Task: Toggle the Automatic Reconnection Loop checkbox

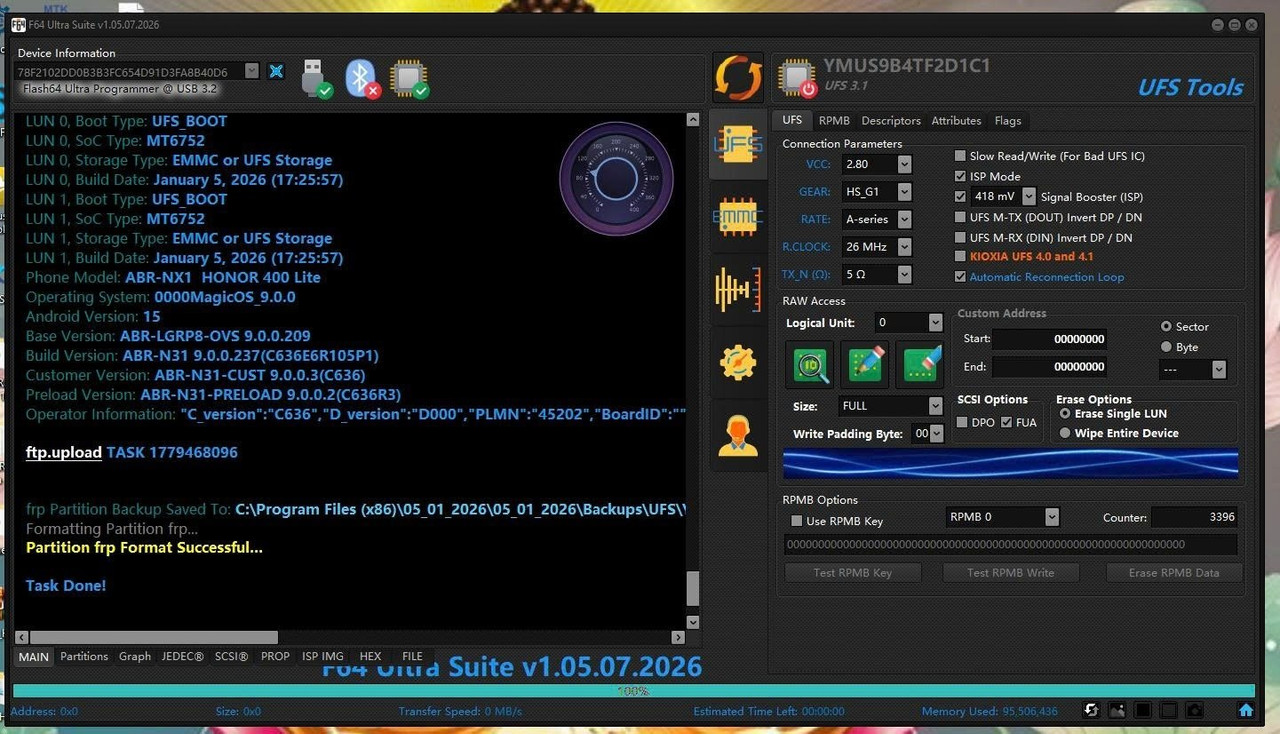Action: tap(960, 277)
